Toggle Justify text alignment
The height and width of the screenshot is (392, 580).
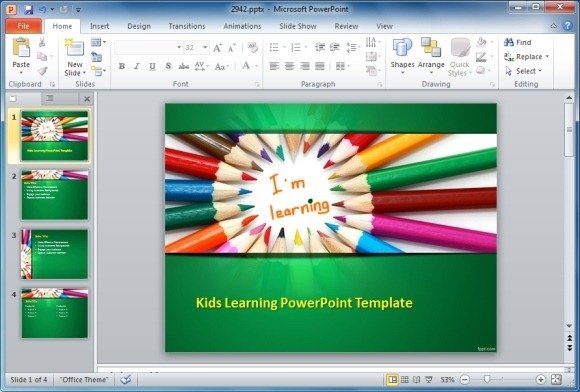click(x=320, y=66)
